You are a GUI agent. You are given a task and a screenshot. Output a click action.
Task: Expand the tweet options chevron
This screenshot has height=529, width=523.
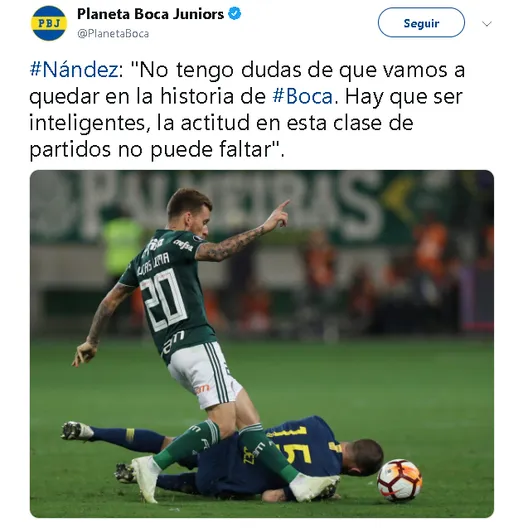(x=487, y=24)
